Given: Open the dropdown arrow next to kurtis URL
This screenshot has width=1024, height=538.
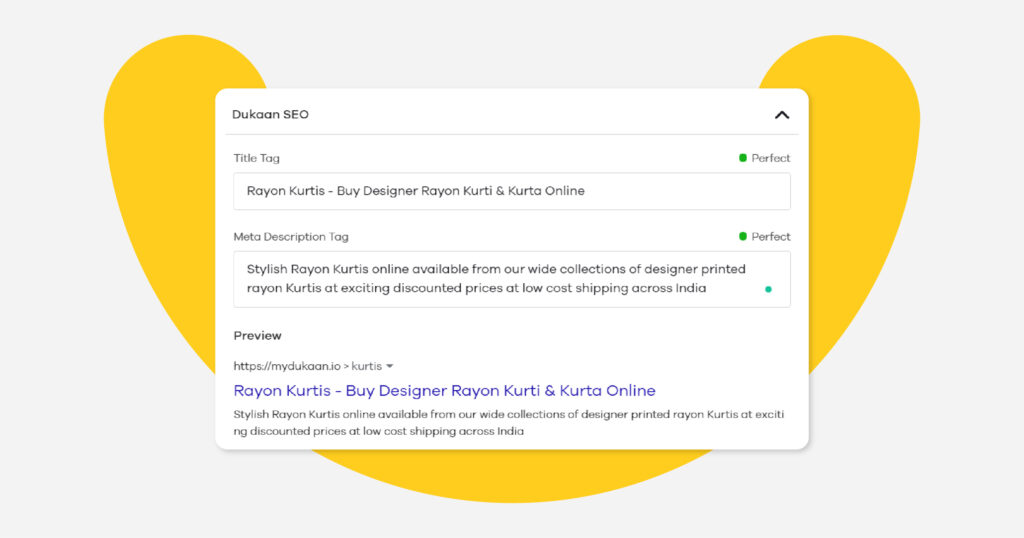Looking at the screenshot, I should 390,366.
